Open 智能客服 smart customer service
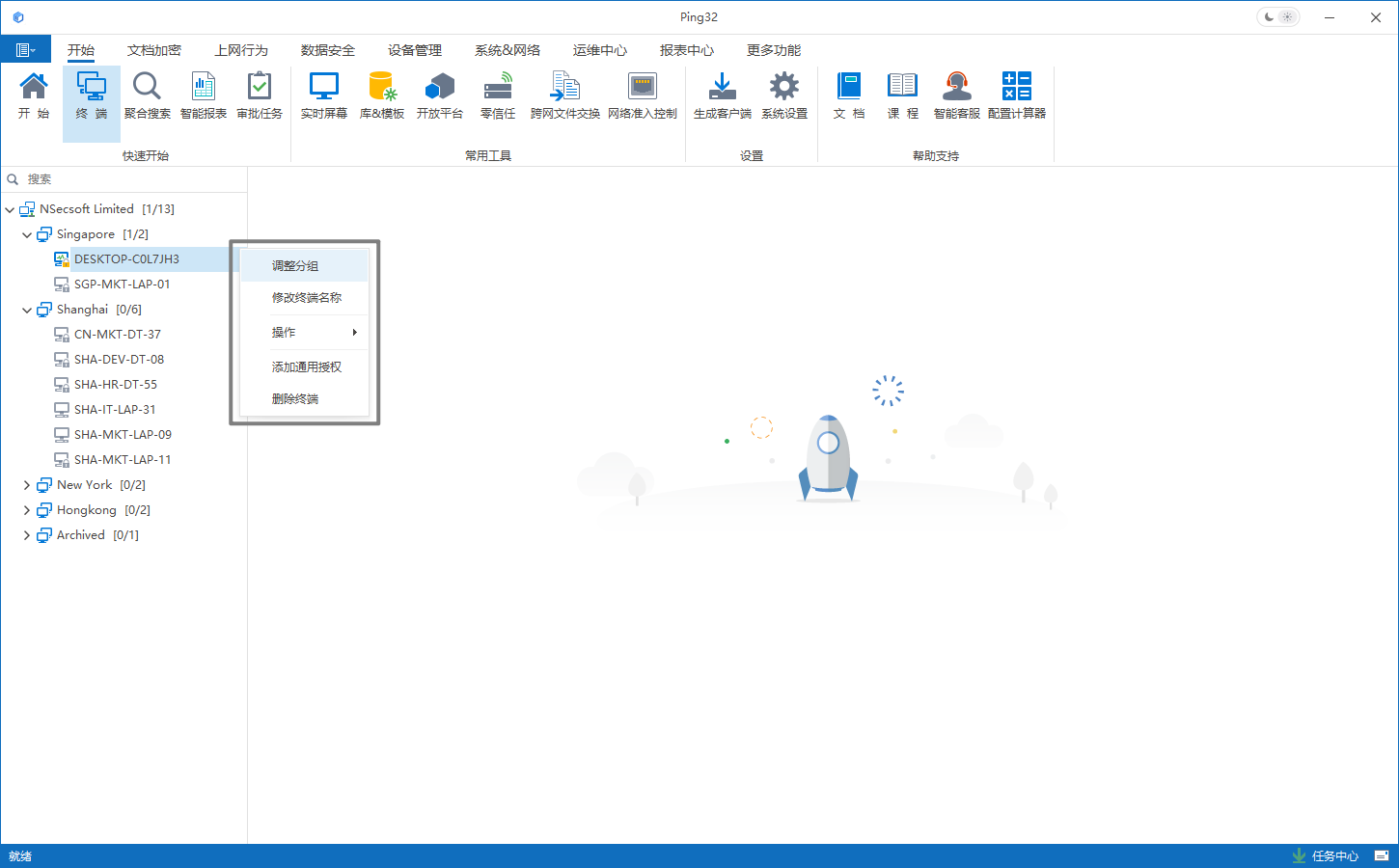This screenshot has width=1399, height=868. pos(956,95)
